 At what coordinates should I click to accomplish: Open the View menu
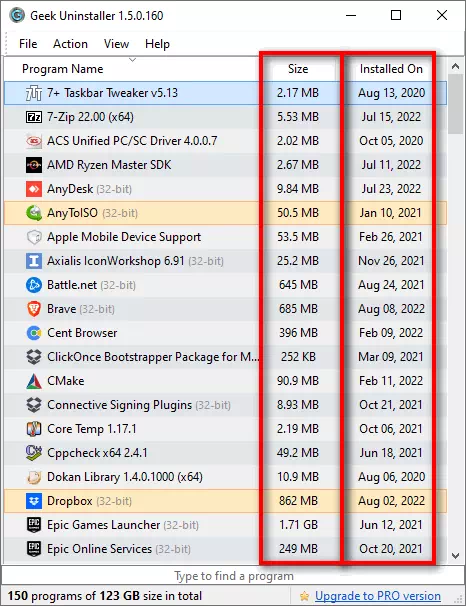pos(116,44)
